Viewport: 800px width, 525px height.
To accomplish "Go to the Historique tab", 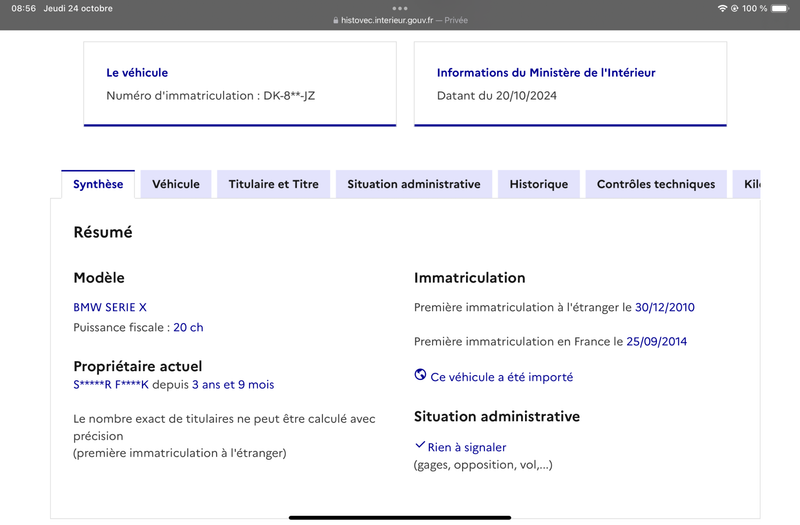I will coord(539,184).
